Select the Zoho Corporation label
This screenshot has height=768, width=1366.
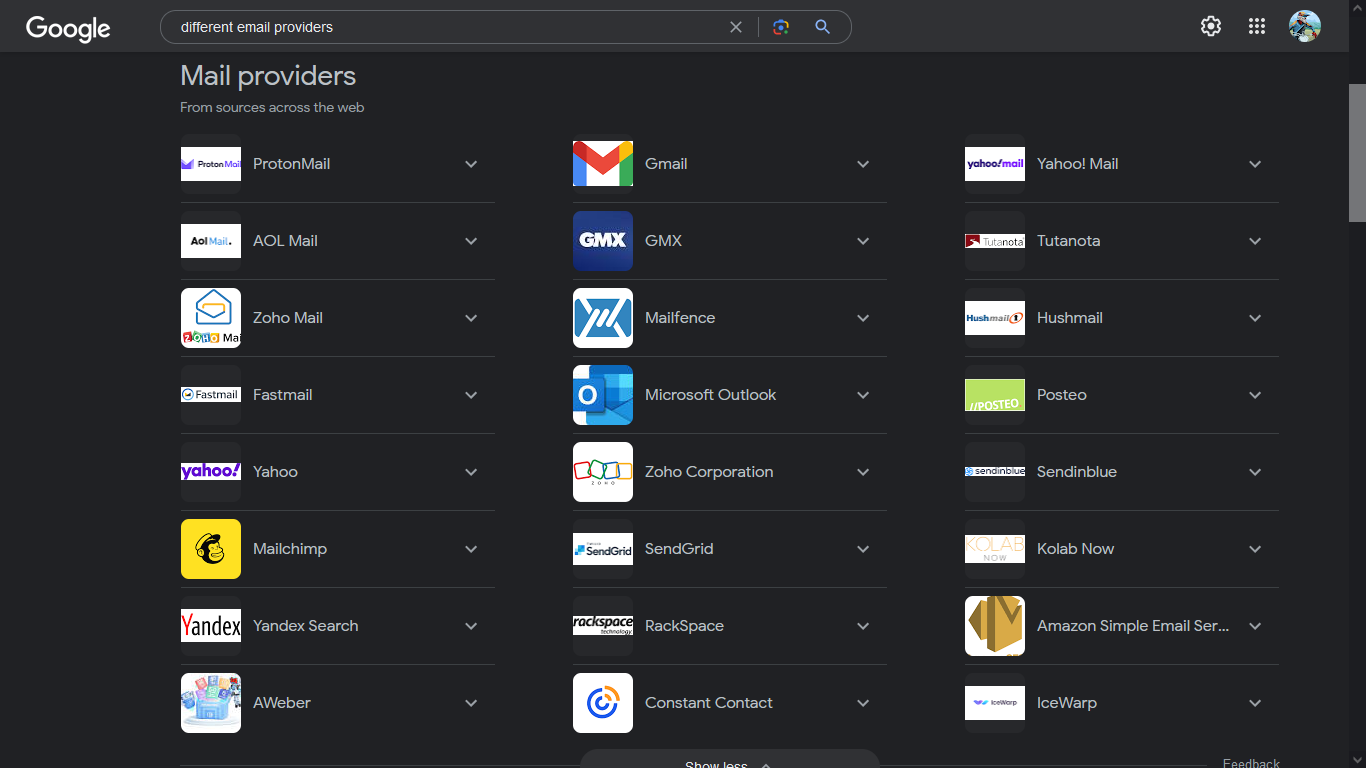click(709, 472)
